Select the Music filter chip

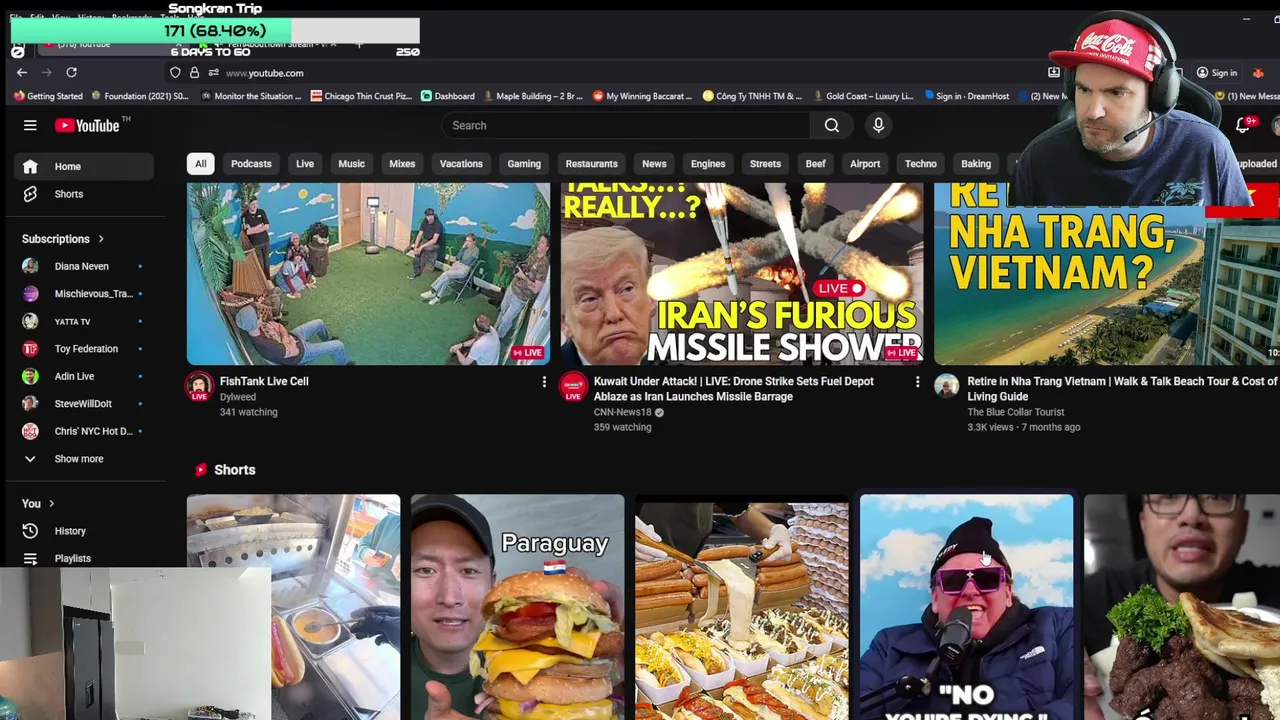click(351, 164)
